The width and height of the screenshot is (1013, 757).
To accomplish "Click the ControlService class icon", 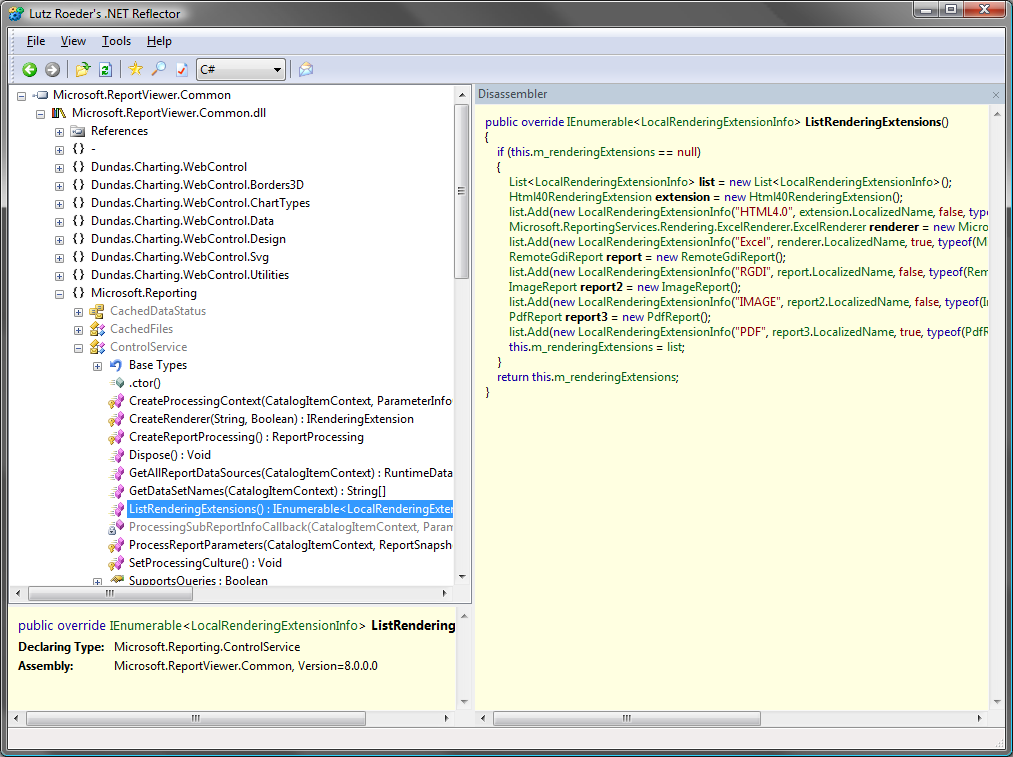I will pos(97,347).
